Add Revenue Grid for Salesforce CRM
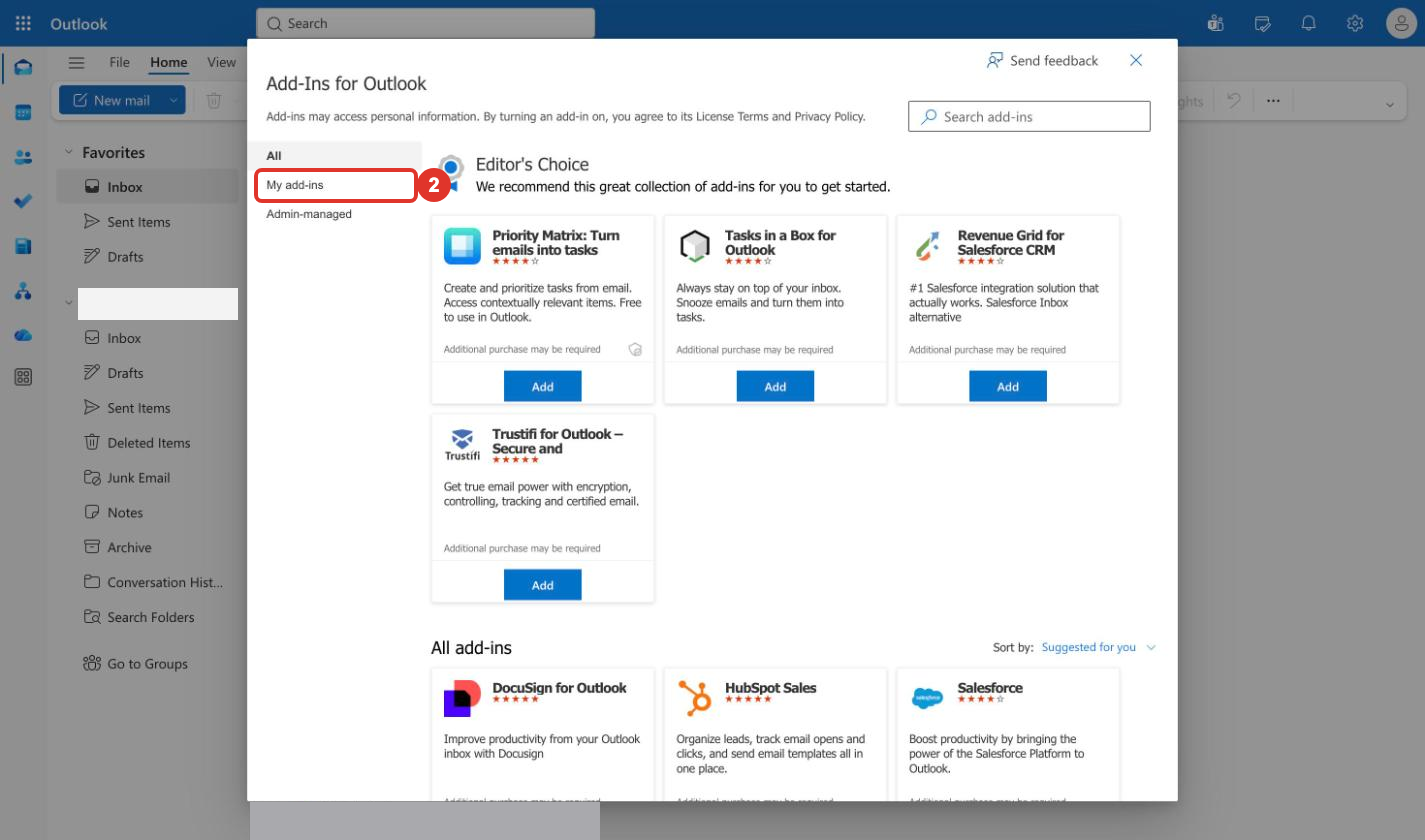Image resolution: width=1425 pixels, height=840 pixels. 1008,387
